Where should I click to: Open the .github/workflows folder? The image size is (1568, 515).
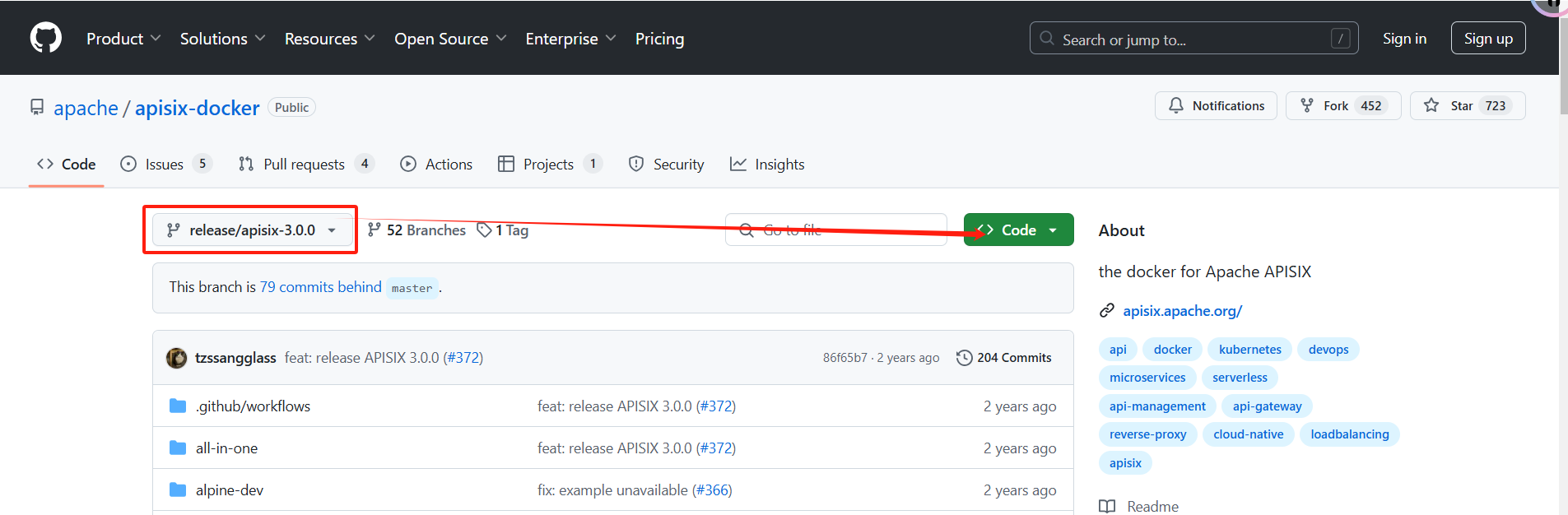pyautogui.click(x=254, y=406)
